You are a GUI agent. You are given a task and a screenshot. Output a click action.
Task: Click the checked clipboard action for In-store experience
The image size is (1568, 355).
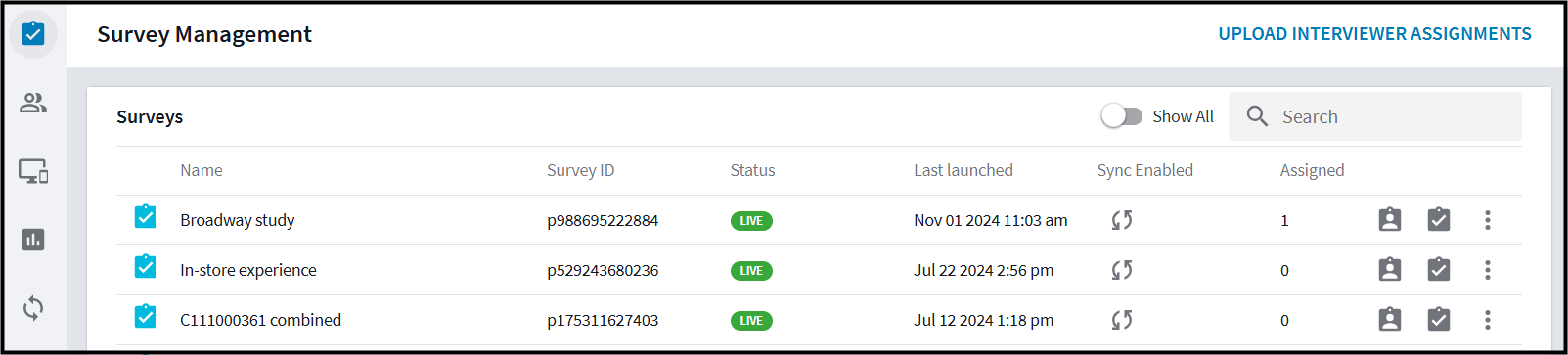point(1439,269)
